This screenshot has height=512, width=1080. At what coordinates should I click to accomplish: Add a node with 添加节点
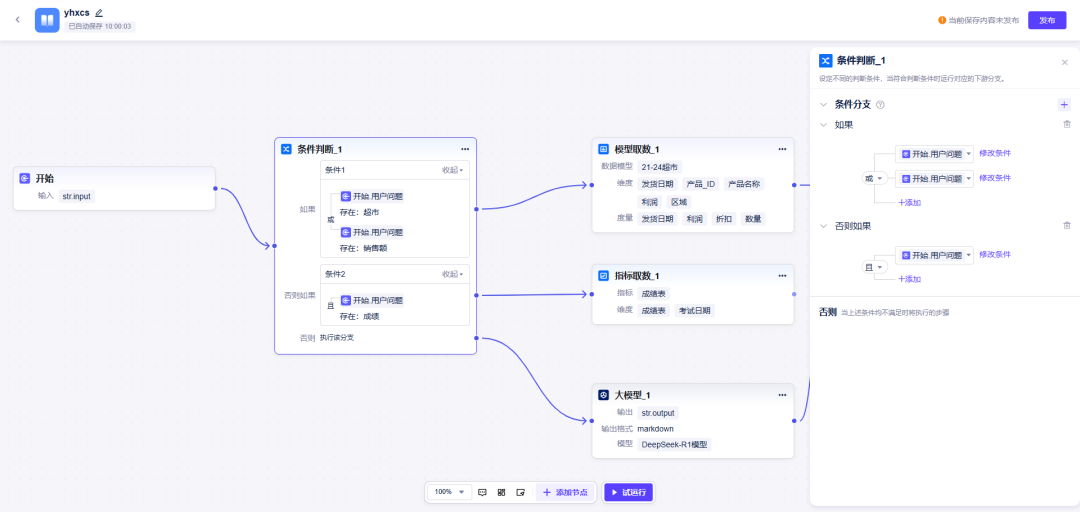tap(565, 492)
